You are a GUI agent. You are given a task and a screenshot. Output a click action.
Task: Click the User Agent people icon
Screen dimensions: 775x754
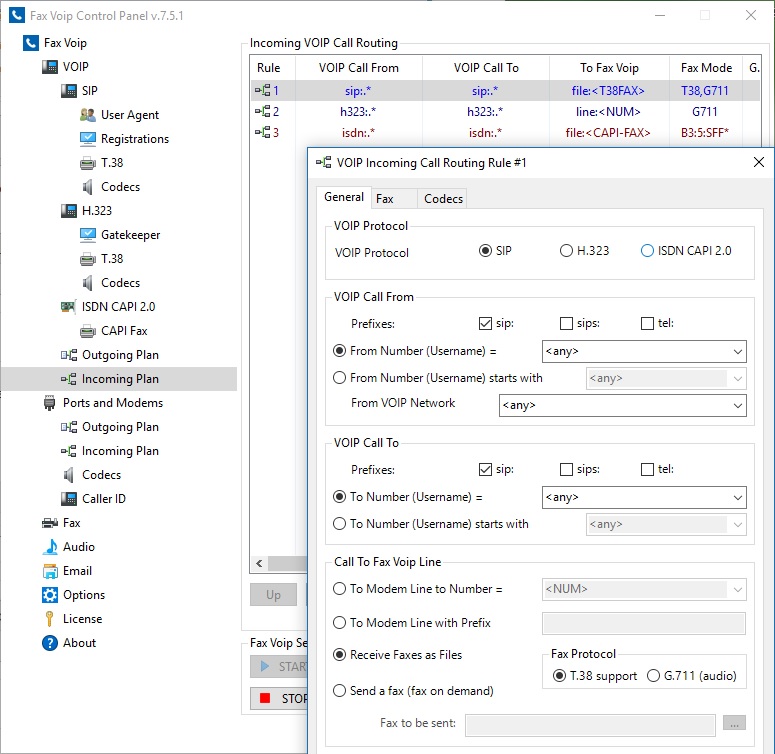pos(87,115)
